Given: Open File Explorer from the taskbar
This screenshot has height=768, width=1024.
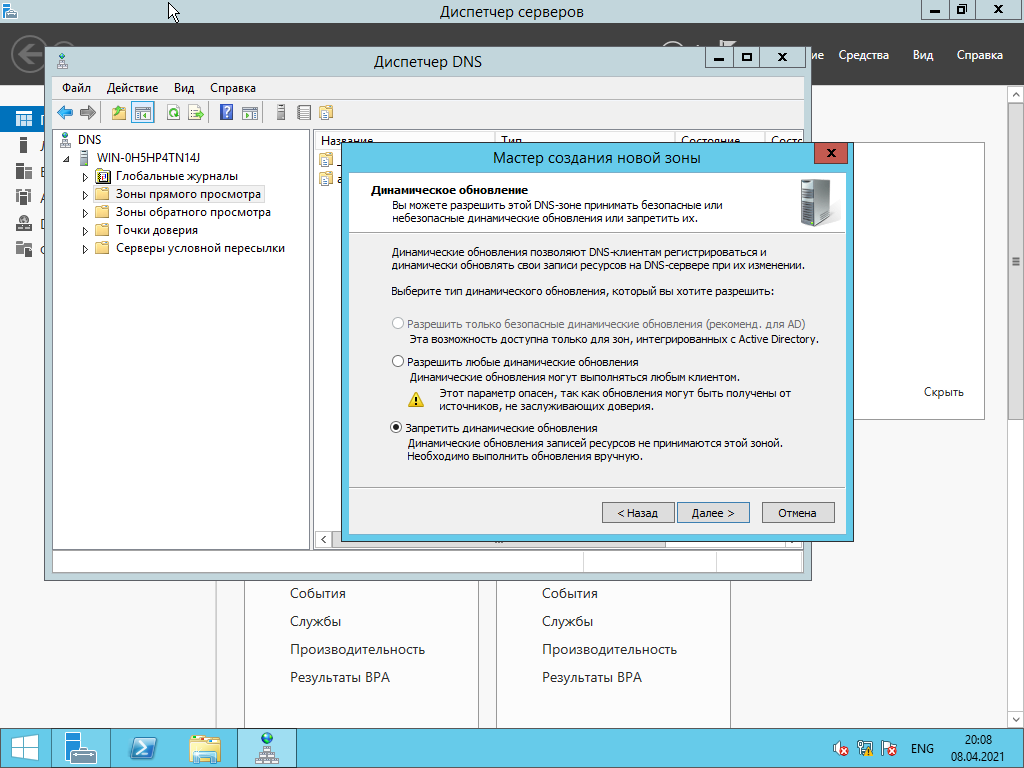Looking at the screenshot, I should pyautogui.click(x=204, y=748).
